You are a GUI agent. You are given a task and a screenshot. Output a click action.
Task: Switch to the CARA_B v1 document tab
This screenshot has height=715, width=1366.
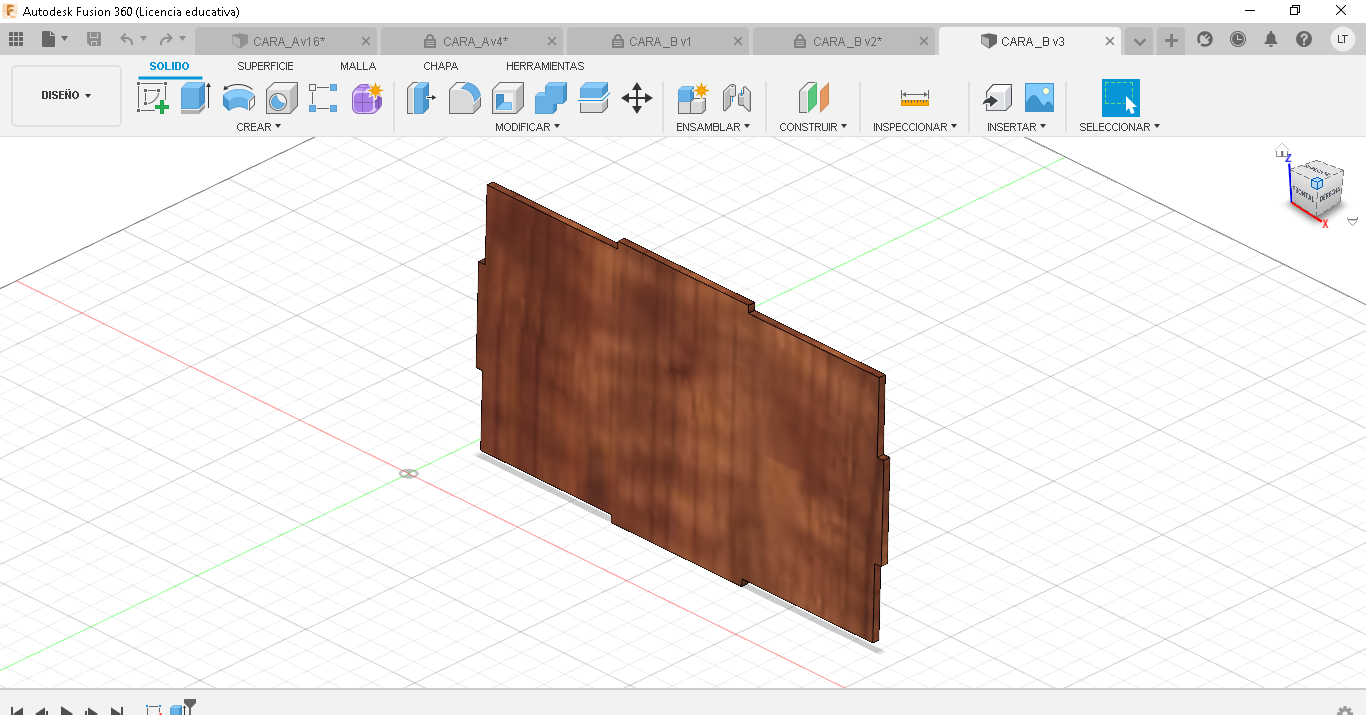click(x=659, y=41)
